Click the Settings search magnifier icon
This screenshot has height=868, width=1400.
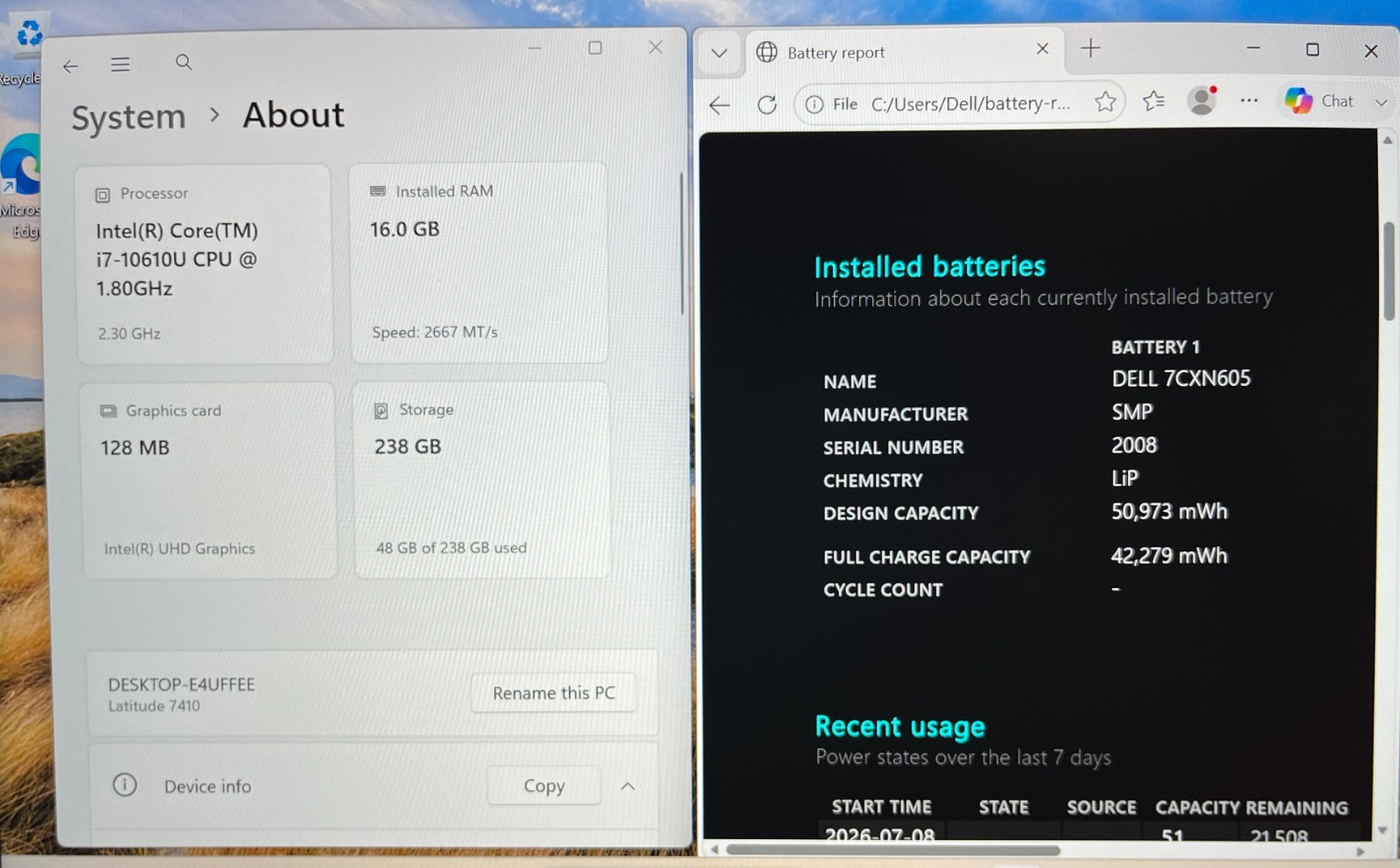(184, 62)
